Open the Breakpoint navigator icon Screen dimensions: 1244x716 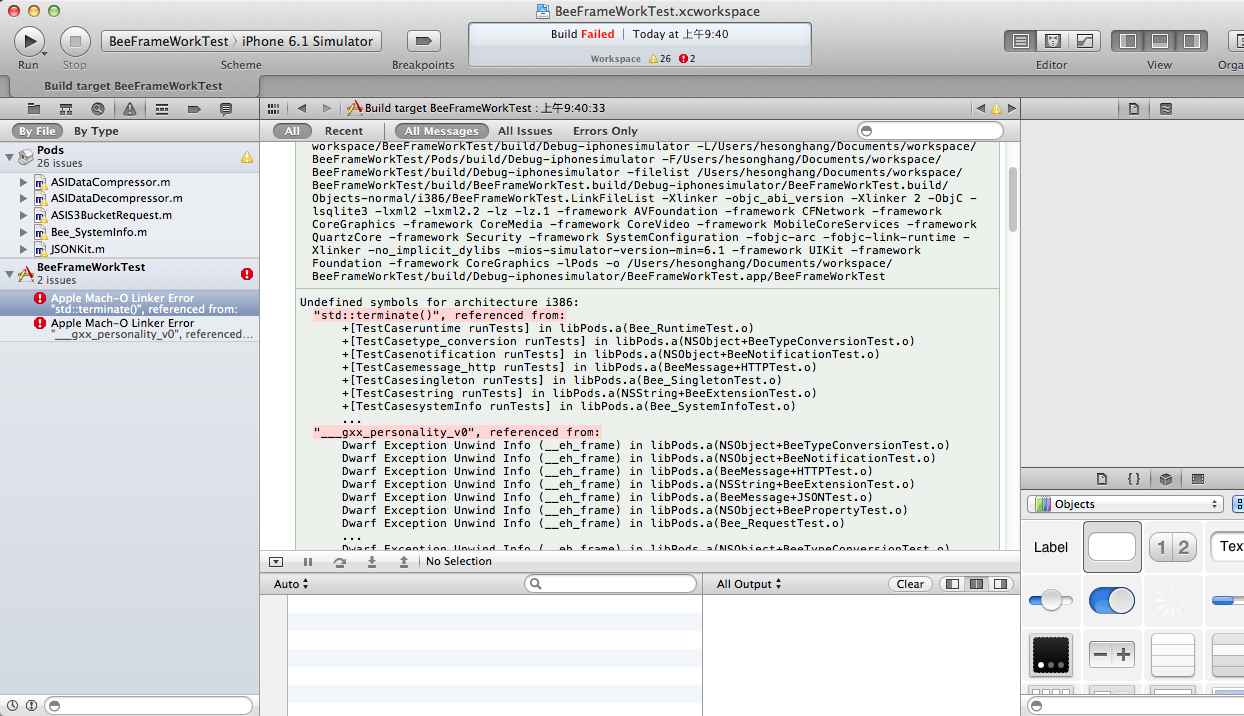pos(193,108)
